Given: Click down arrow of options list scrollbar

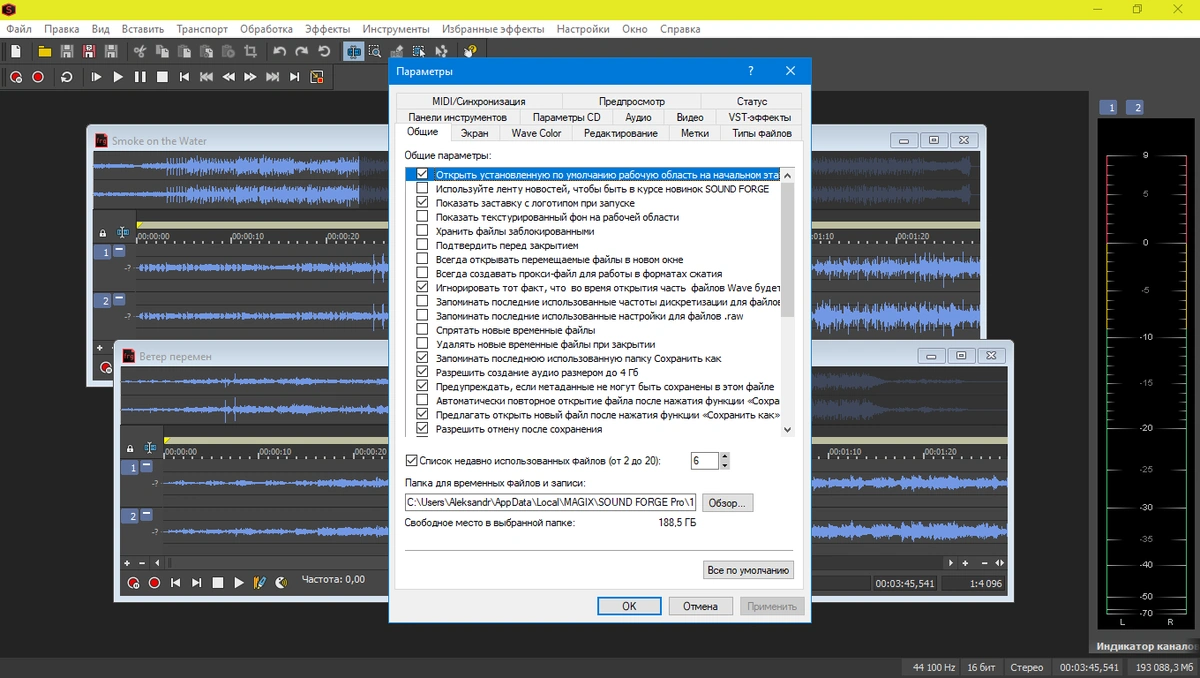Looking at the screenshot, I should (787, 429).
